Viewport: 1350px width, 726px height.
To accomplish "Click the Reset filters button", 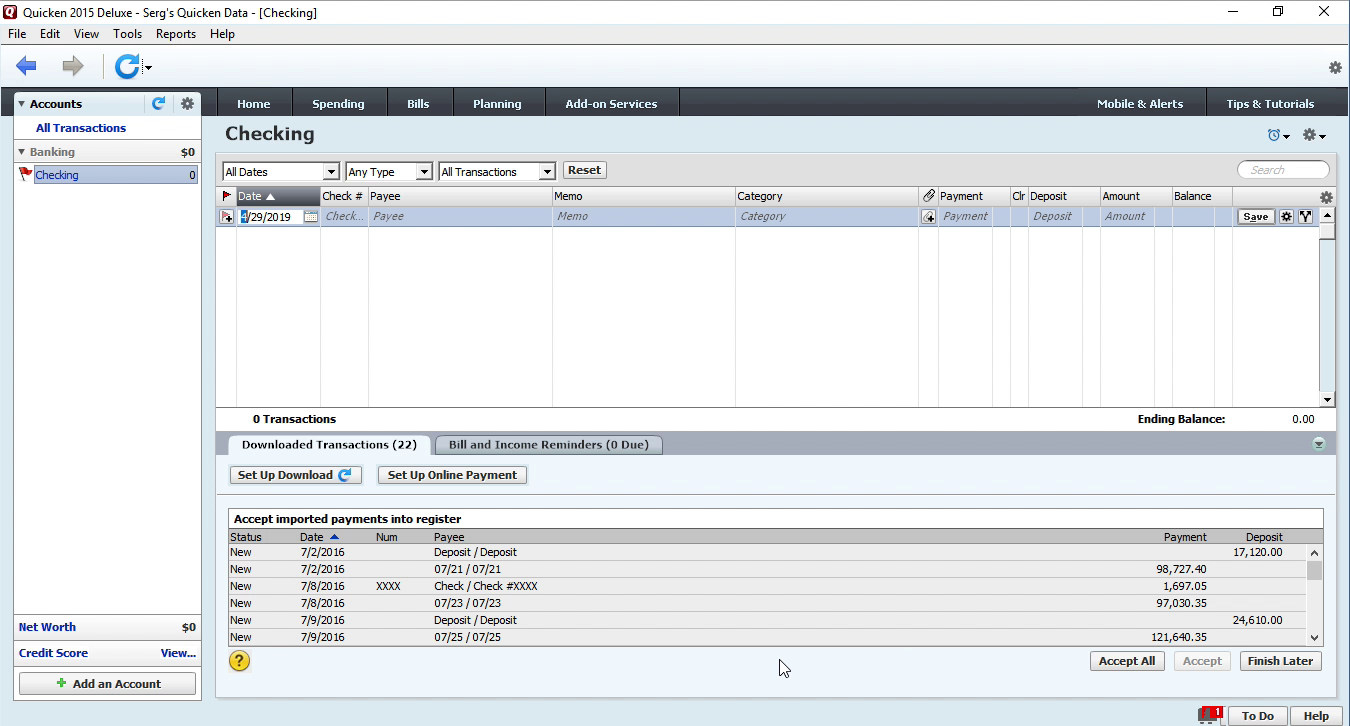I will pos(584,170).
